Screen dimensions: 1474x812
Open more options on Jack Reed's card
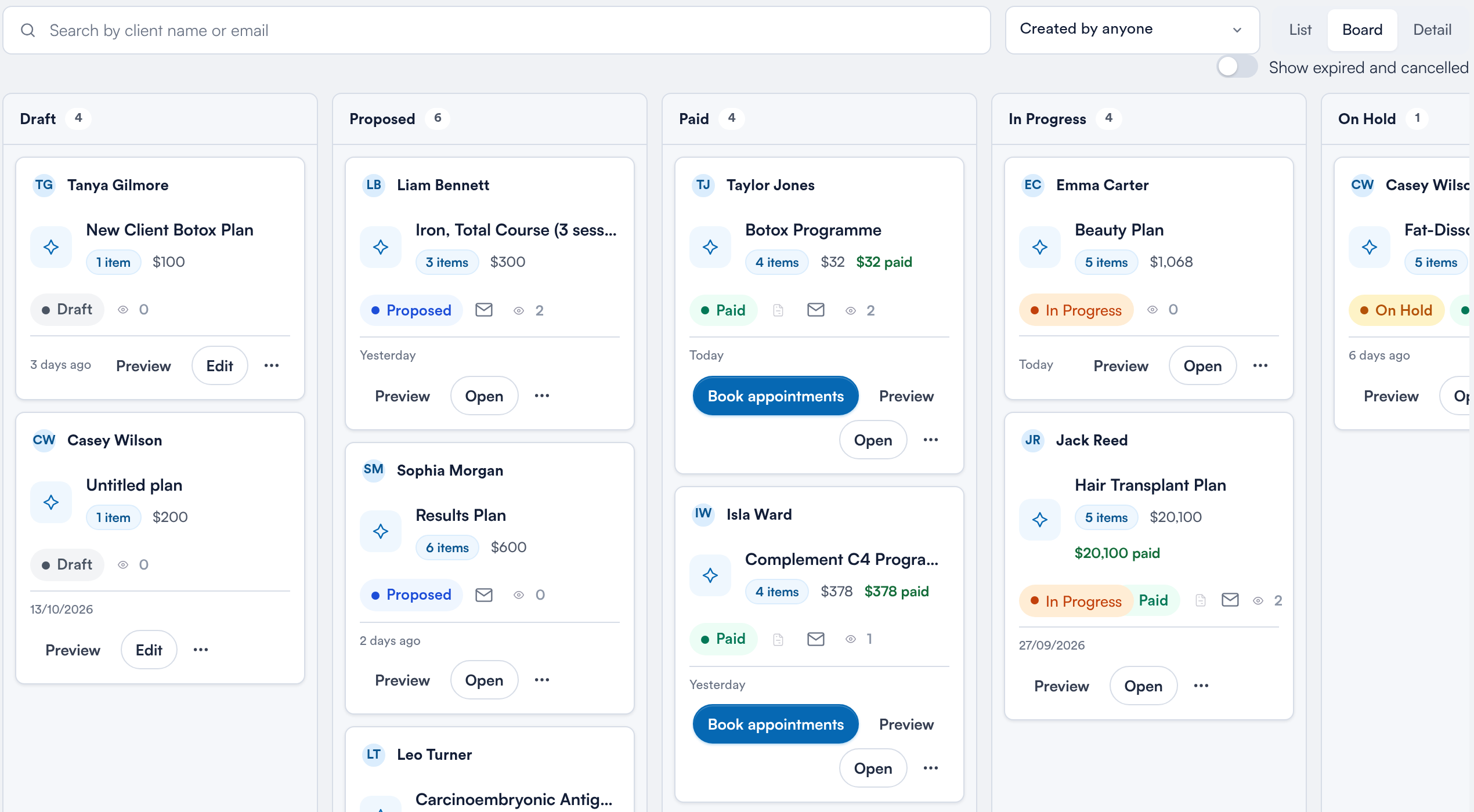click(1201, 686)
